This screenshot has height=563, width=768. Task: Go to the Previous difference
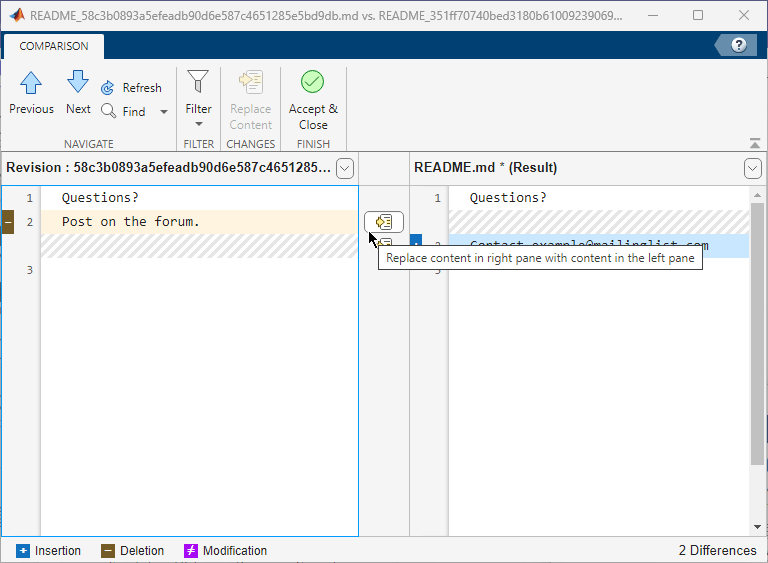tap(31, 83)
